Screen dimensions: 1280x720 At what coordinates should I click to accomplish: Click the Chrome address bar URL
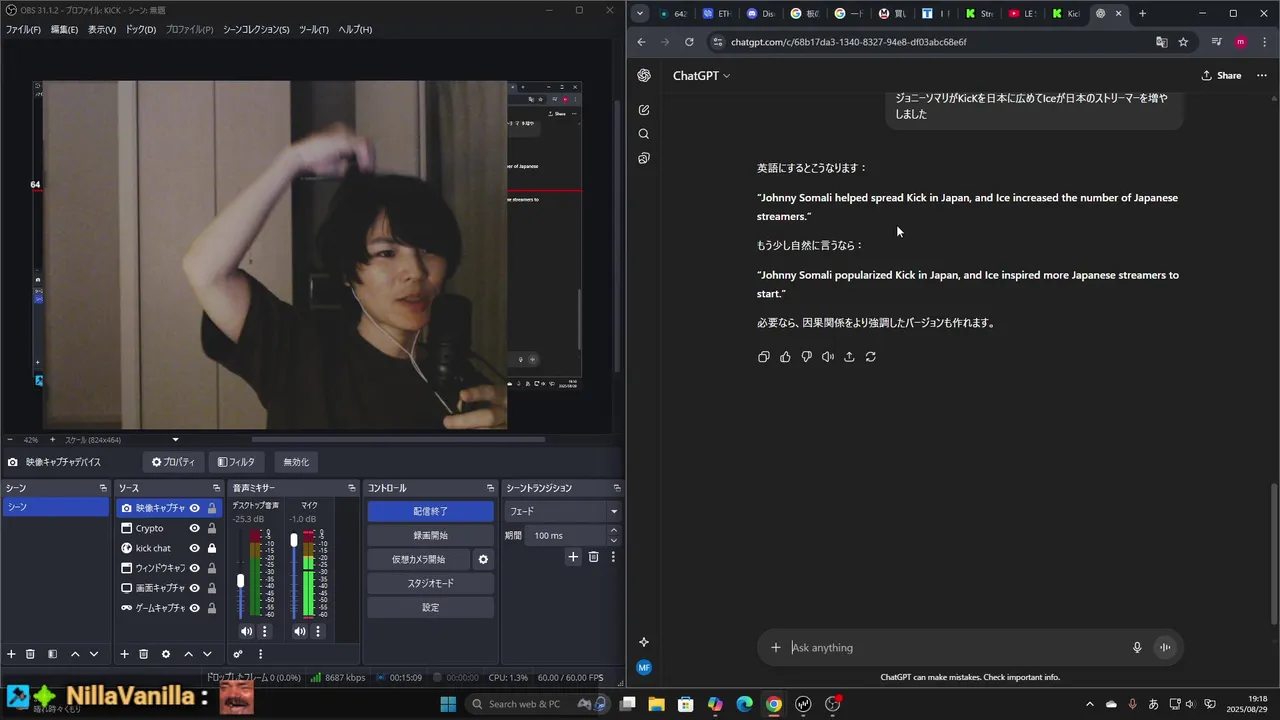[848, 42]
